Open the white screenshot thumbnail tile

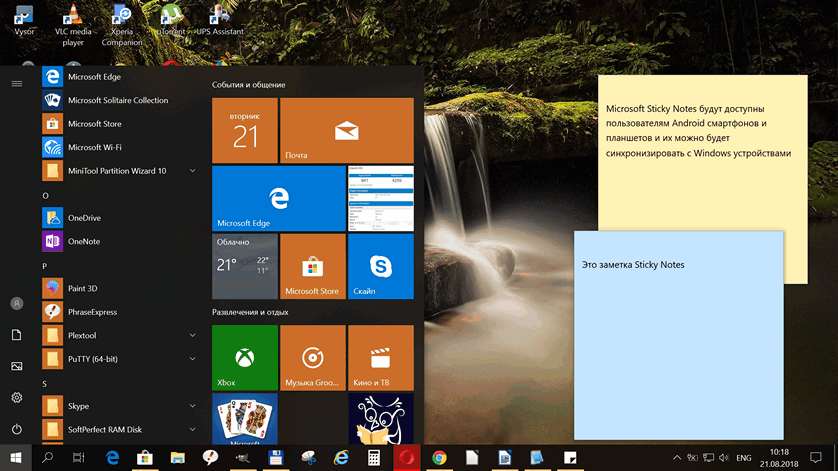click(x=381, y=198)
